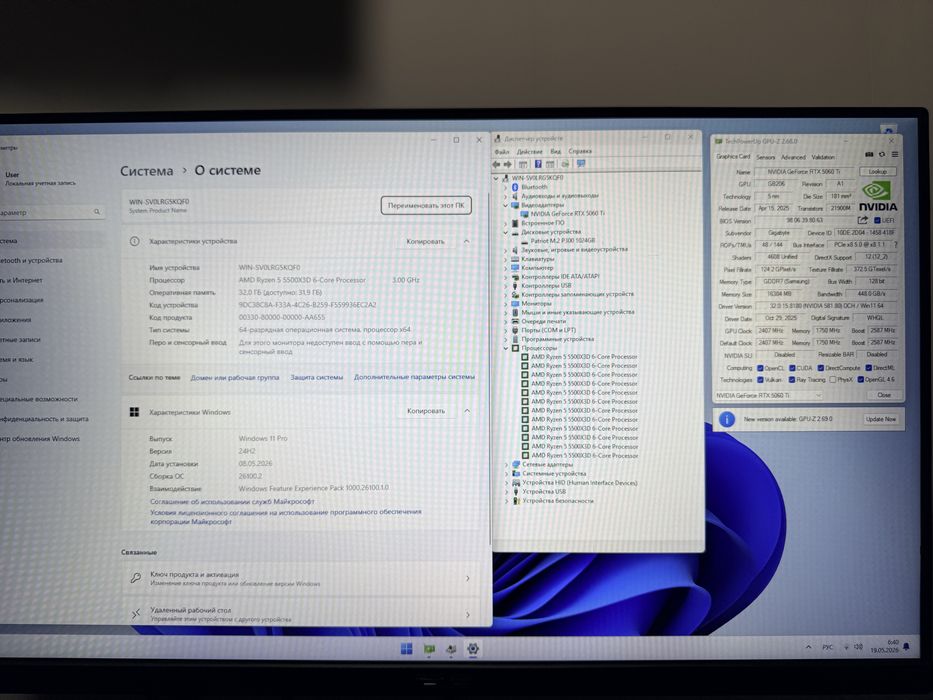Click the Контроллеры USB icon in device tree
Viewport: 933px width, 700px height.
click(515, 286)
